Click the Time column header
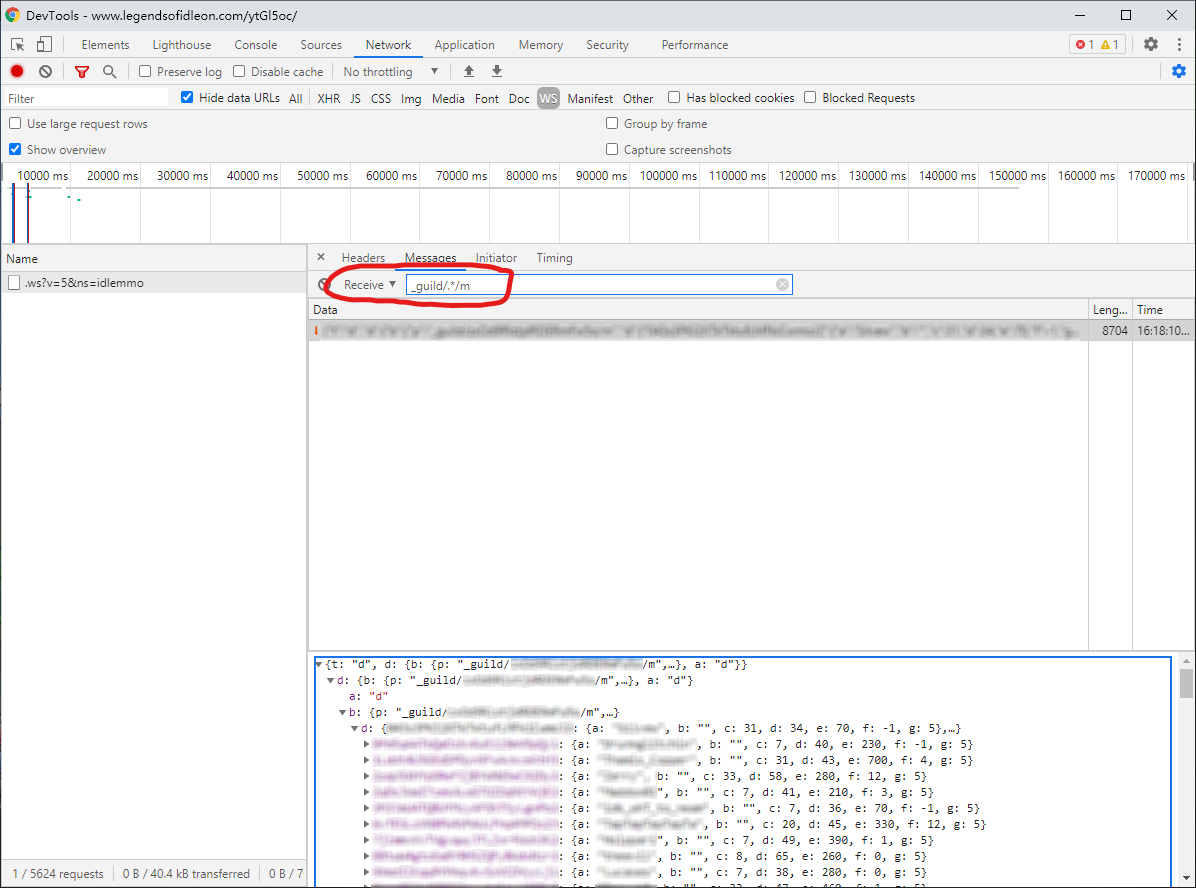 [x=1163, y=310]
